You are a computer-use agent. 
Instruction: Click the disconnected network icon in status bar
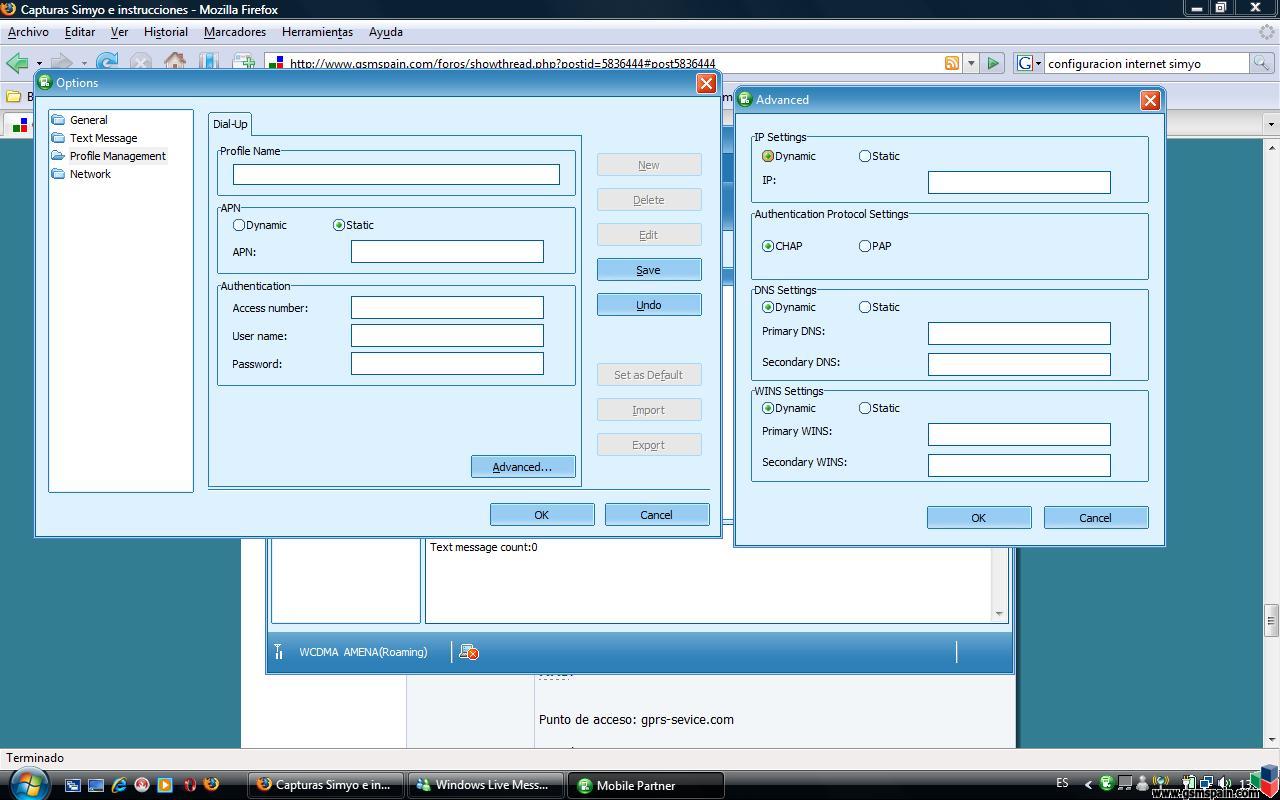468,652
